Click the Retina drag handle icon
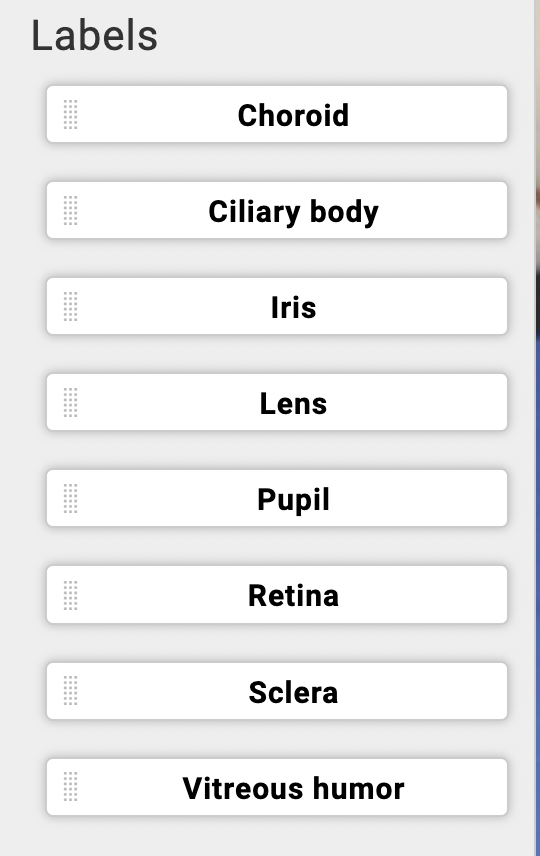Image resolution: width=540 pixels, height=856 pixels. coord(70,595)
